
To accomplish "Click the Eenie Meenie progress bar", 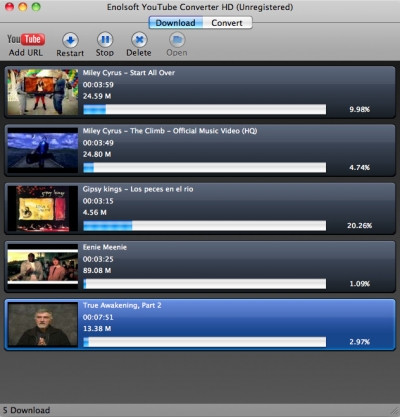I will click(205, 284).
